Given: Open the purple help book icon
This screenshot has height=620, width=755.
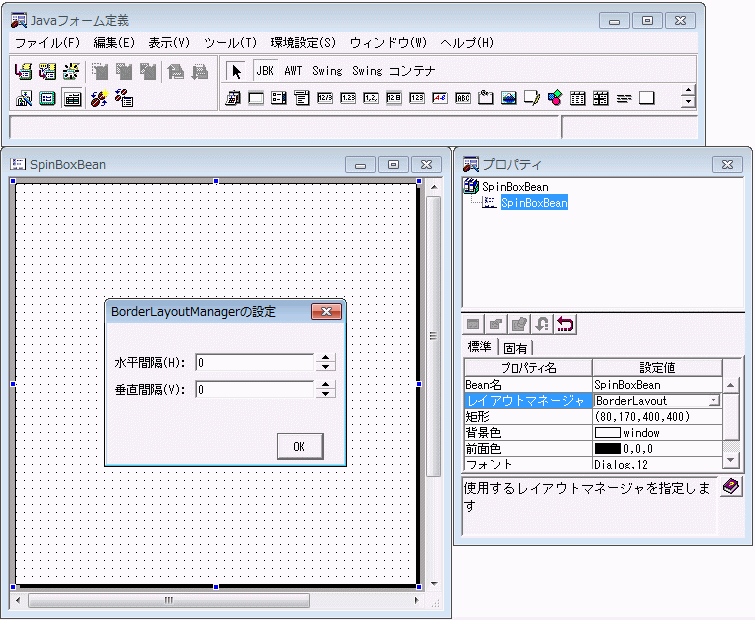Looking at the screenshot, I should pos(731,487).
